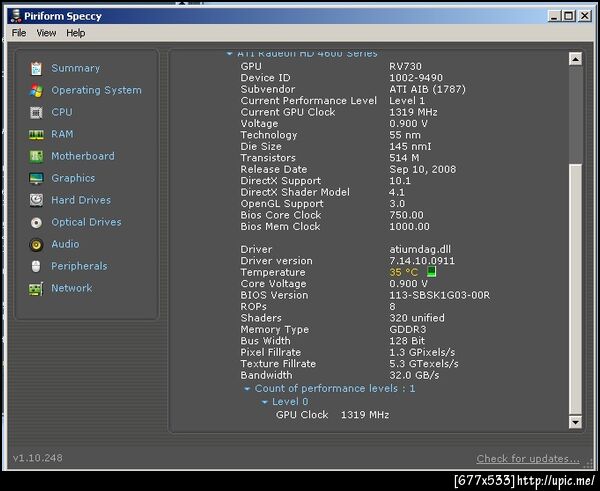The width and height of the screenshot is (600, 491).
Task: Click the Release Date value Sep 10, 2008
Action: [422, 169]
